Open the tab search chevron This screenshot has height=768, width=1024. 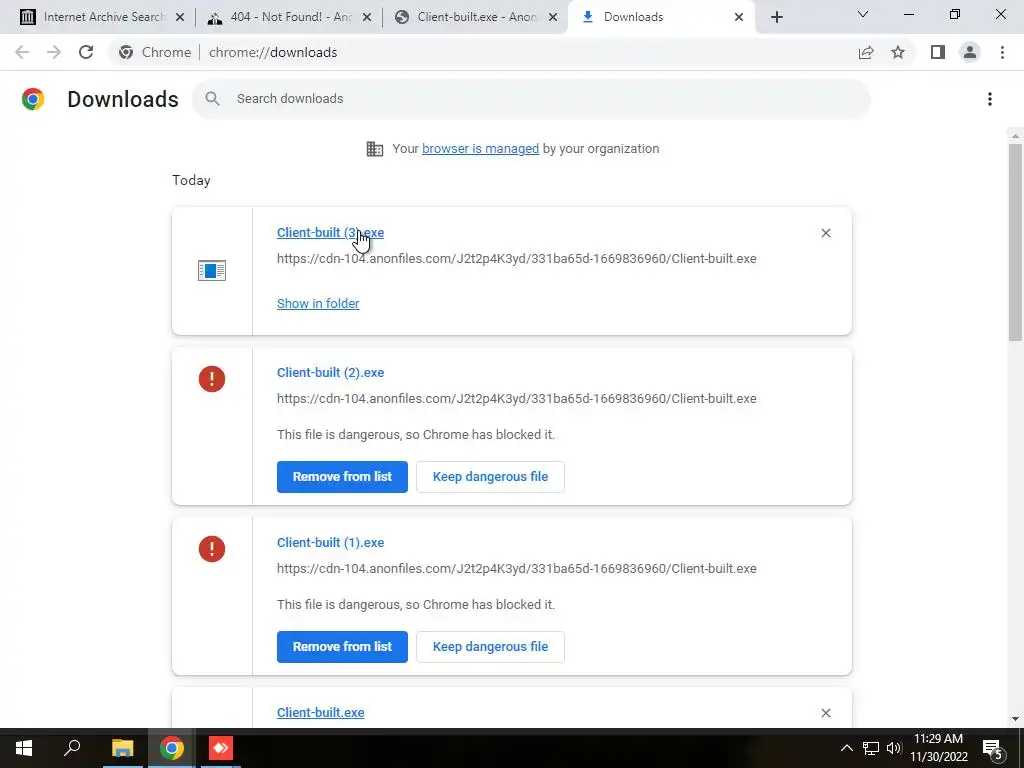pos(863,14)
